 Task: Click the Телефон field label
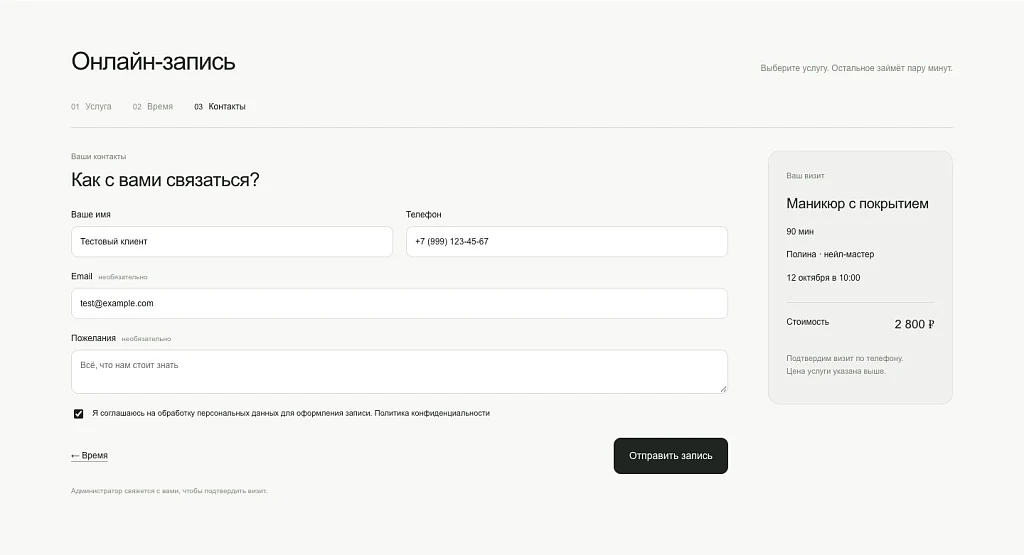424,215
